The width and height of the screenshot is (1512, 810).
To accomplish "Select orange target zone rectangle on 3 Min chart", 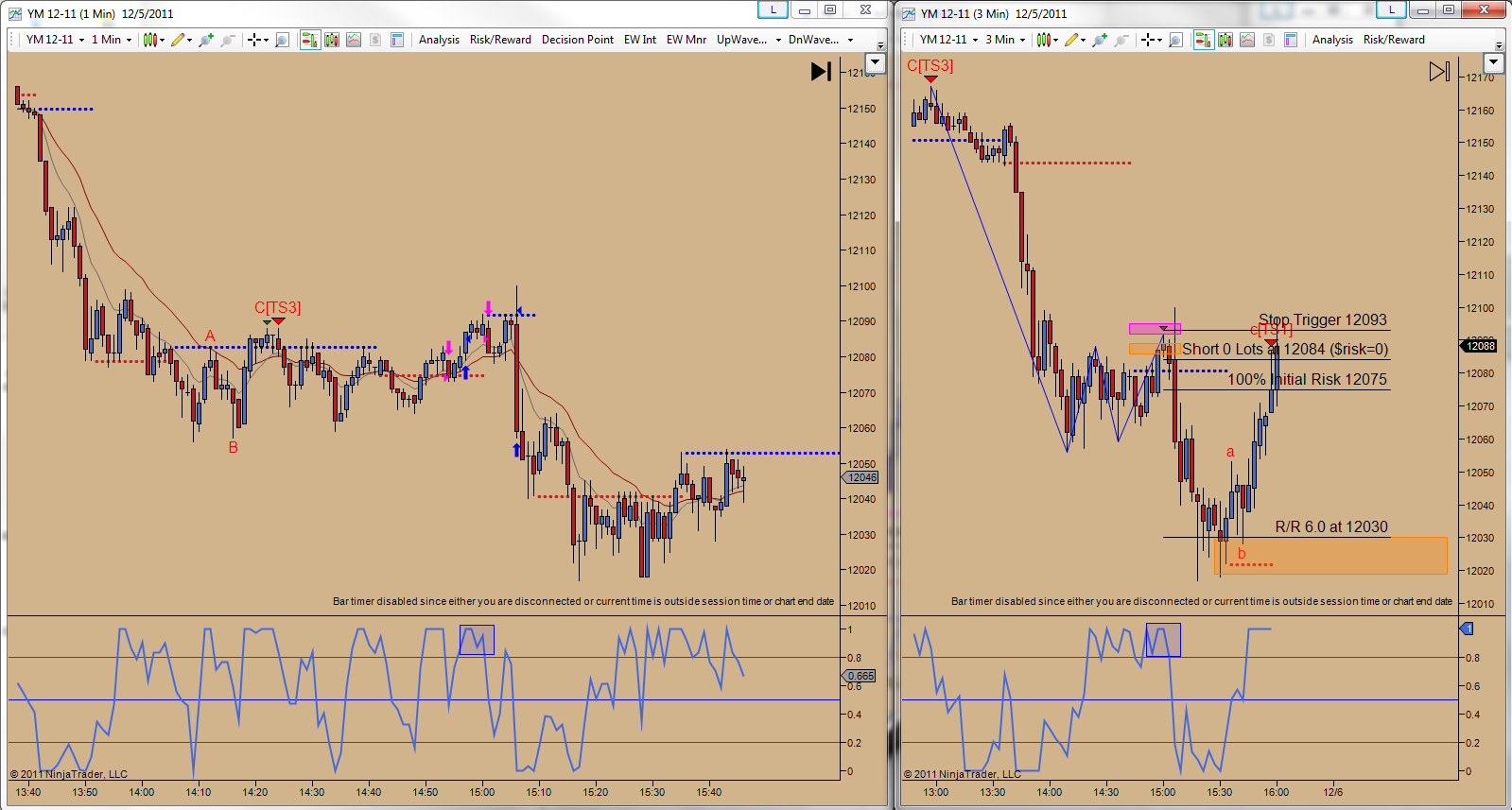I will [x=1330, y=556].
